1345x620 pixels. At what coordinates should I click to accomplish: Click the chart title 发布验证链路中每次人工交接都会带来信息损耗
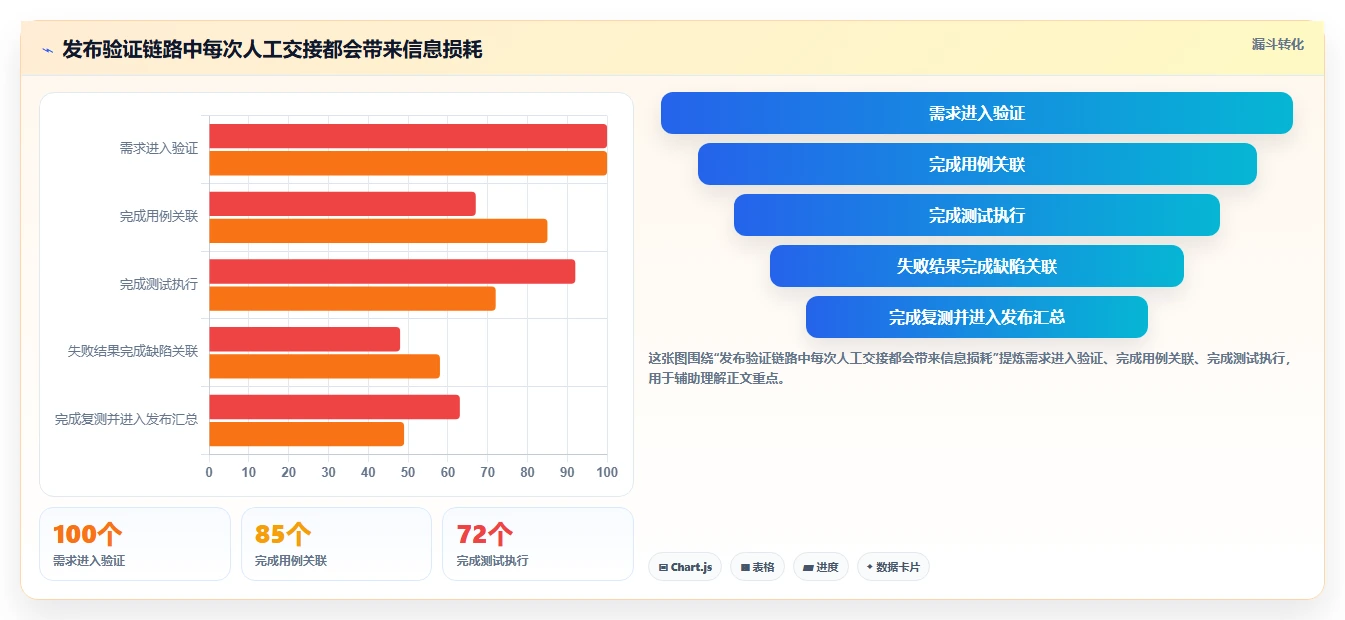[x=272, y=50]
